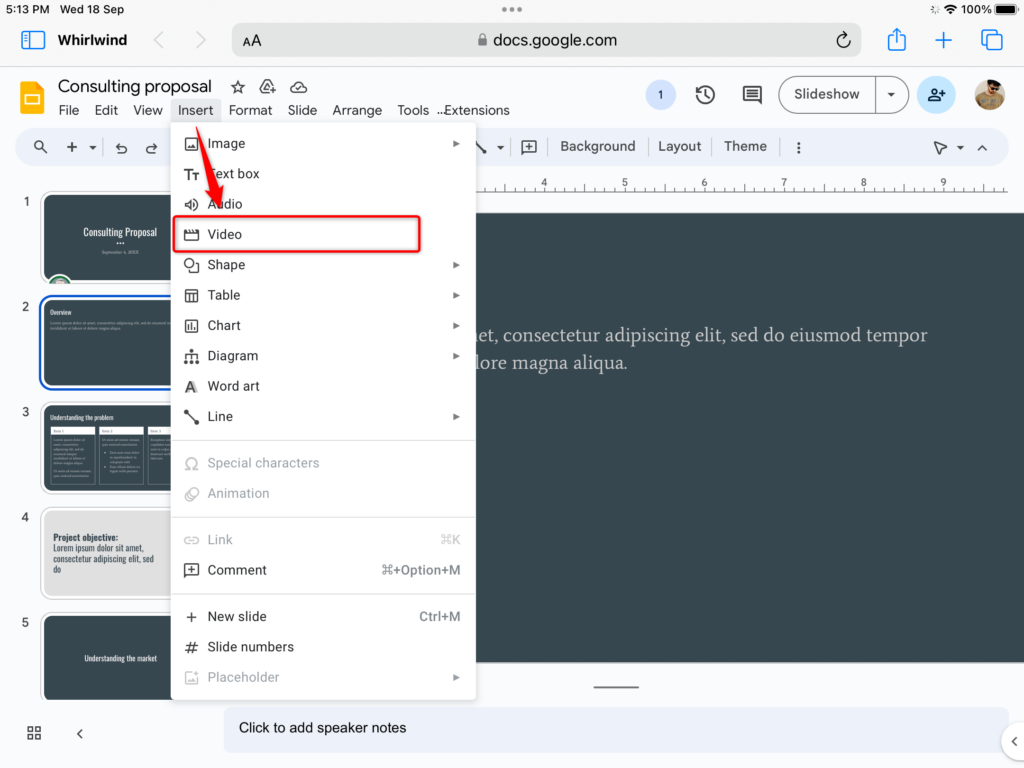Open the Slideshow dropdown arrow
This screenshot has width=1024, height=768.
[891, 94]
